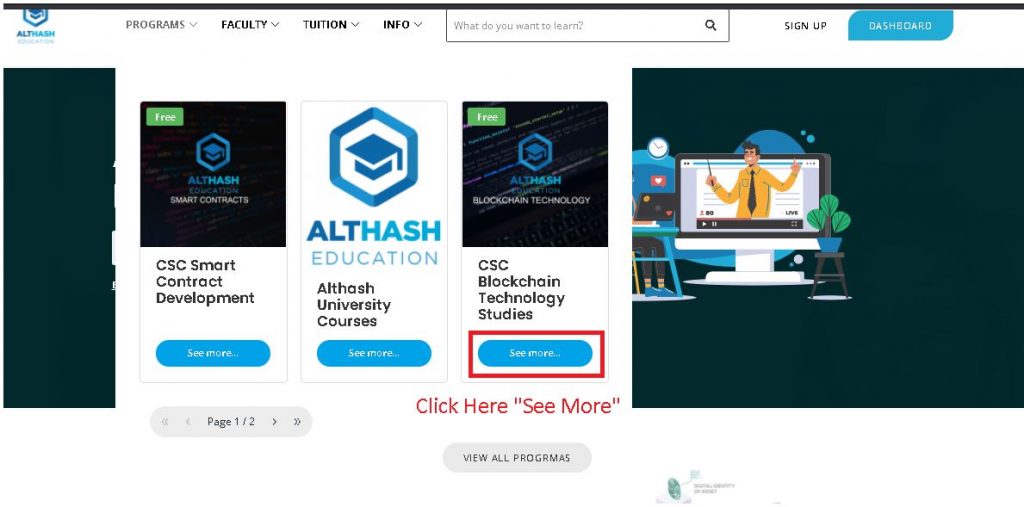The image size is (1024, 507).
Task: Go to first page double-arrow icon
Action: [165, 422]
